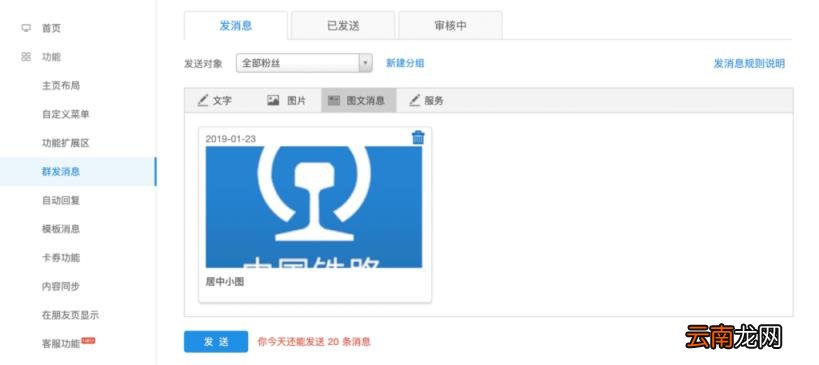Open 首页 in the sidebar
The height and width of the screenshot is (365, 819).
coord(51,28)
